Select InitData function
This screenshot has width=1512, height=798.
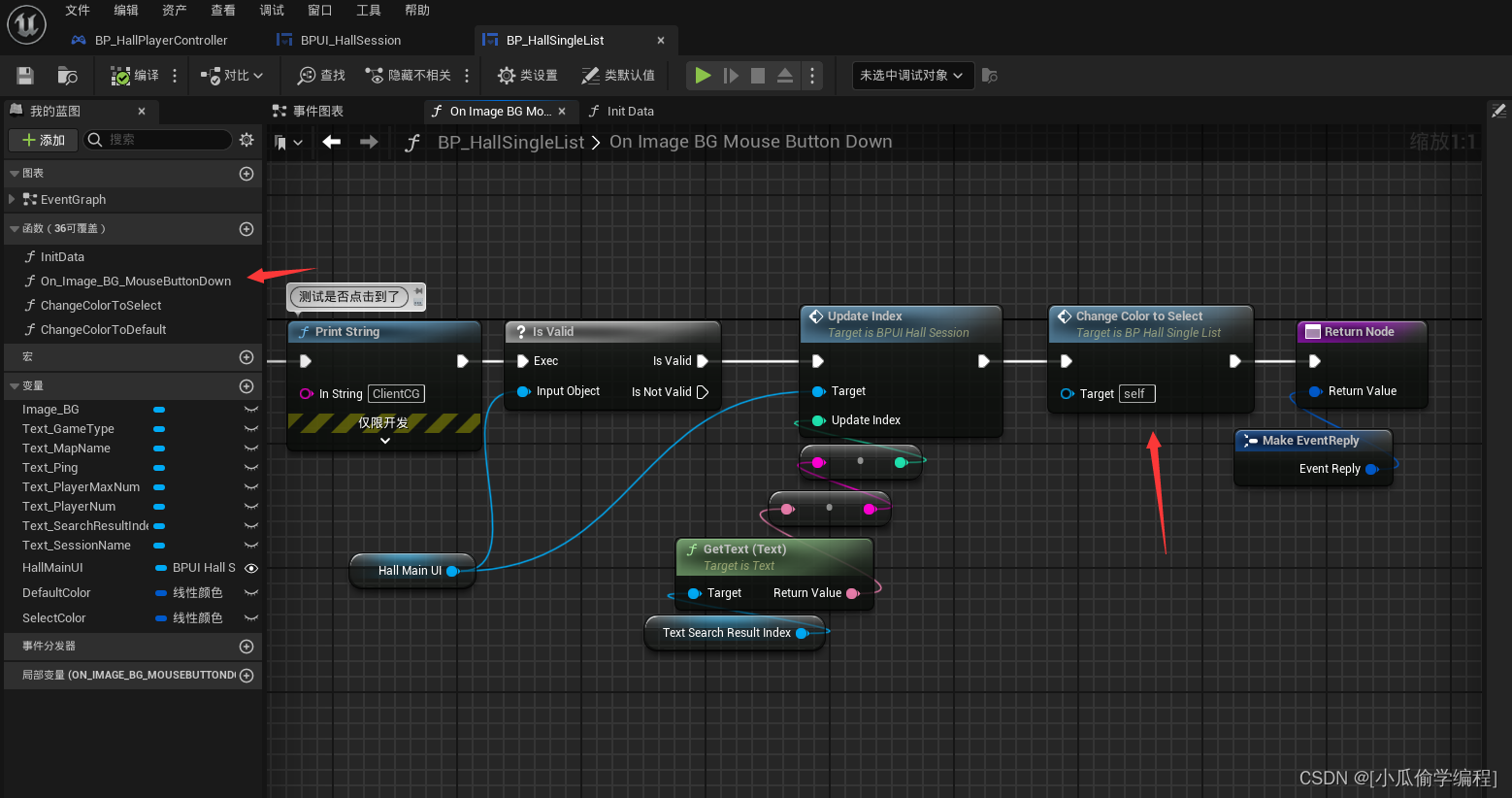coord(62,257)
